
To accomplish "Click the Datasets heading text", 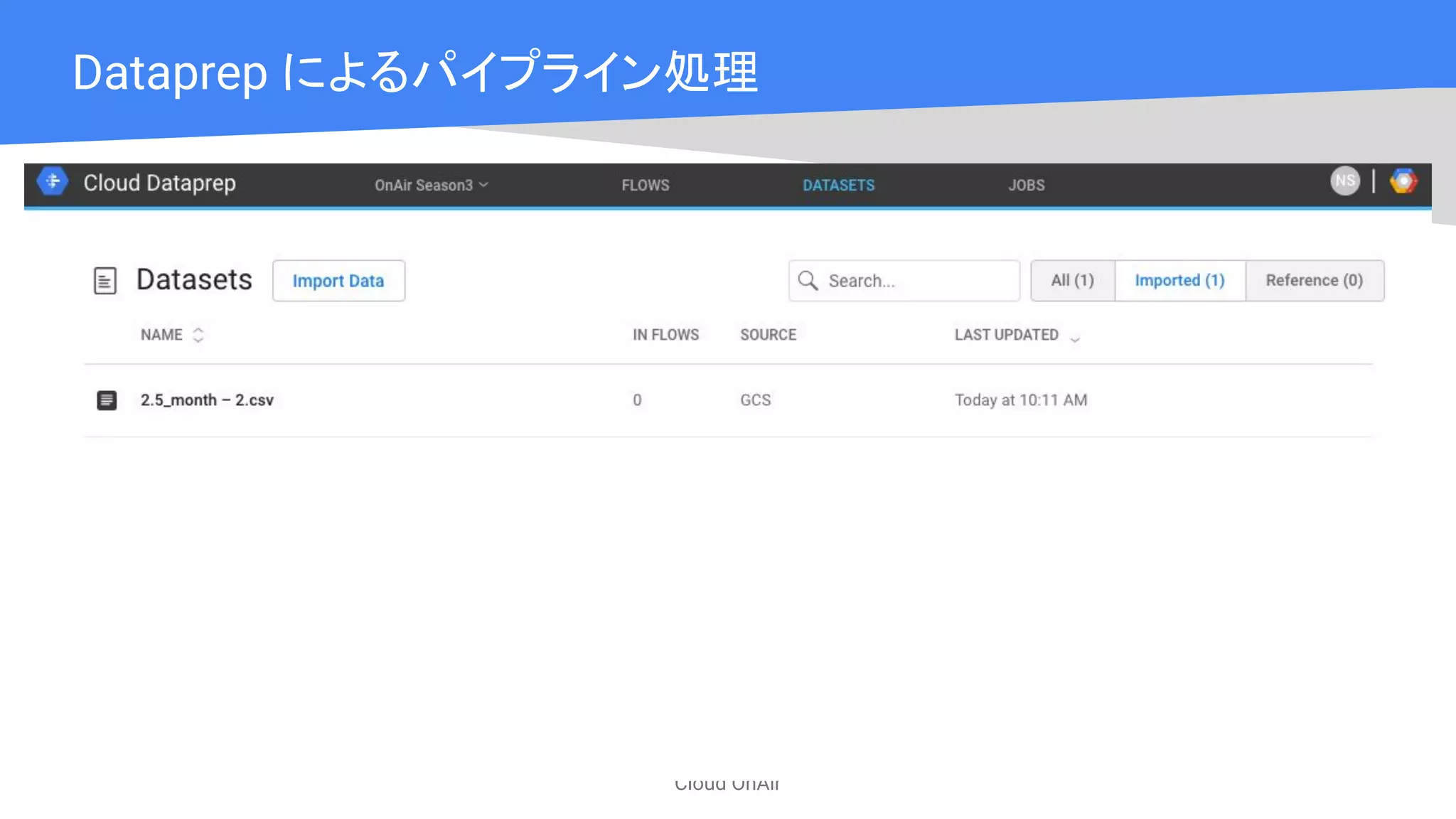I will [194, 279].
